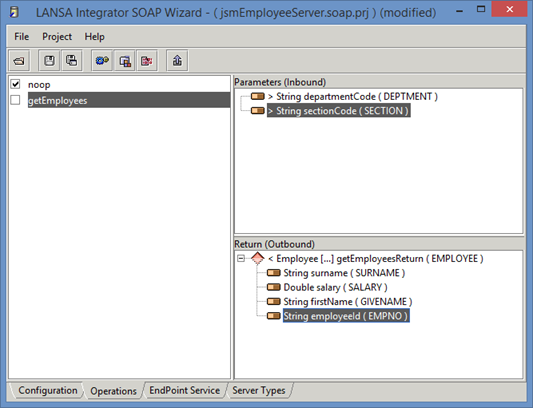This screenshot has height=408, width=533.
Task: Open the Help menu
Action: (x=94, y=37)
